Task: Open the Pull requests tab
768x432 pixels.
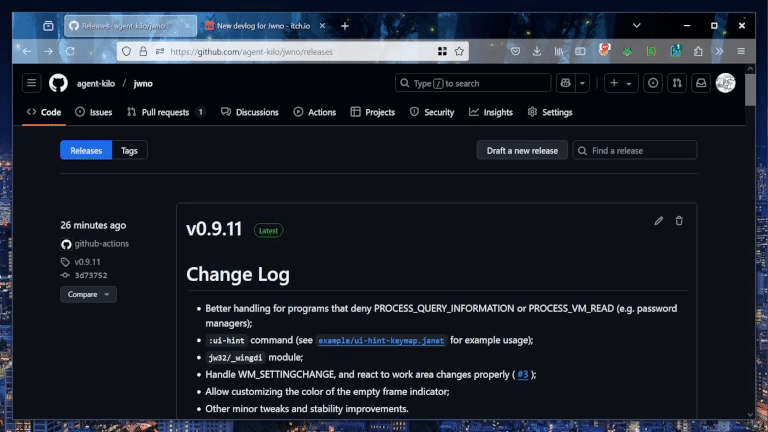Action: (166, 112)
